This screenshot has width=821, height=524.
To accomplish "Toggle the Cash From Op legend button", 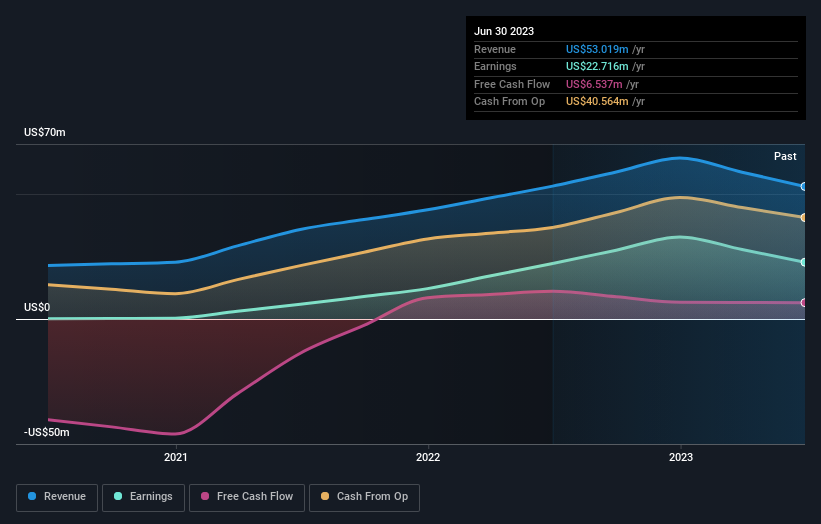I will (364, 497).
